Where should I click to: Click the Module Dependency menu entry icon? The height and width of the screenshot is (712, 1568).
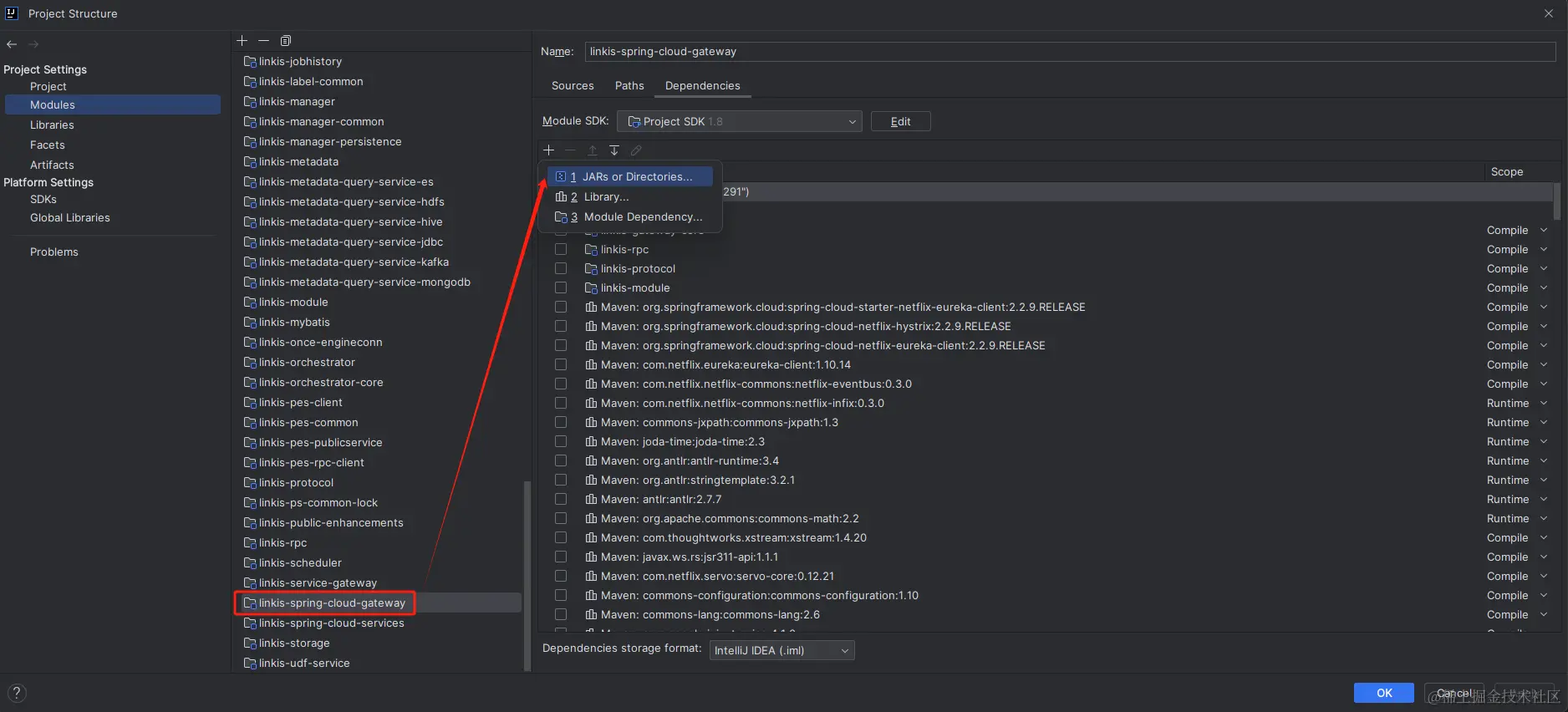561,217
